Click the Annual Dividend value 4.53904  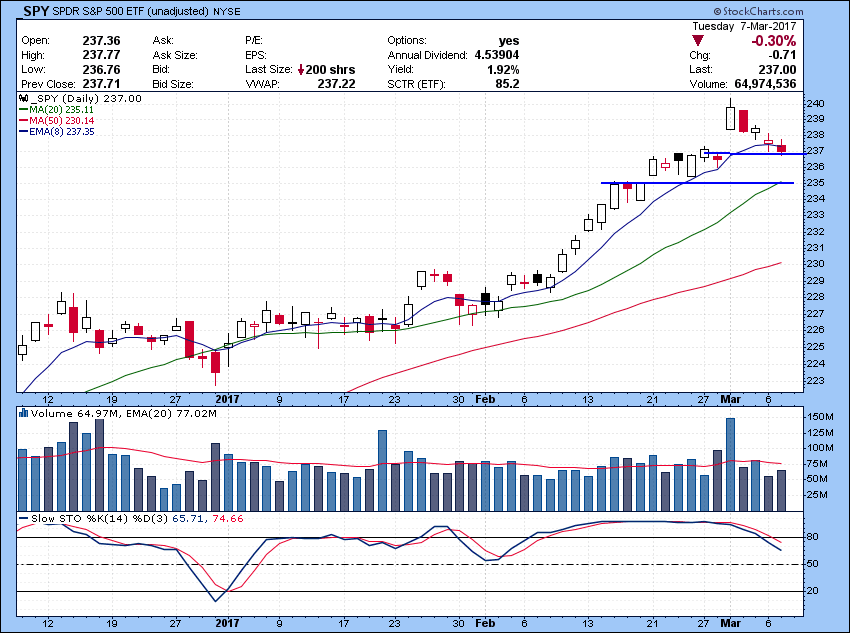click(x=497, y=55)
